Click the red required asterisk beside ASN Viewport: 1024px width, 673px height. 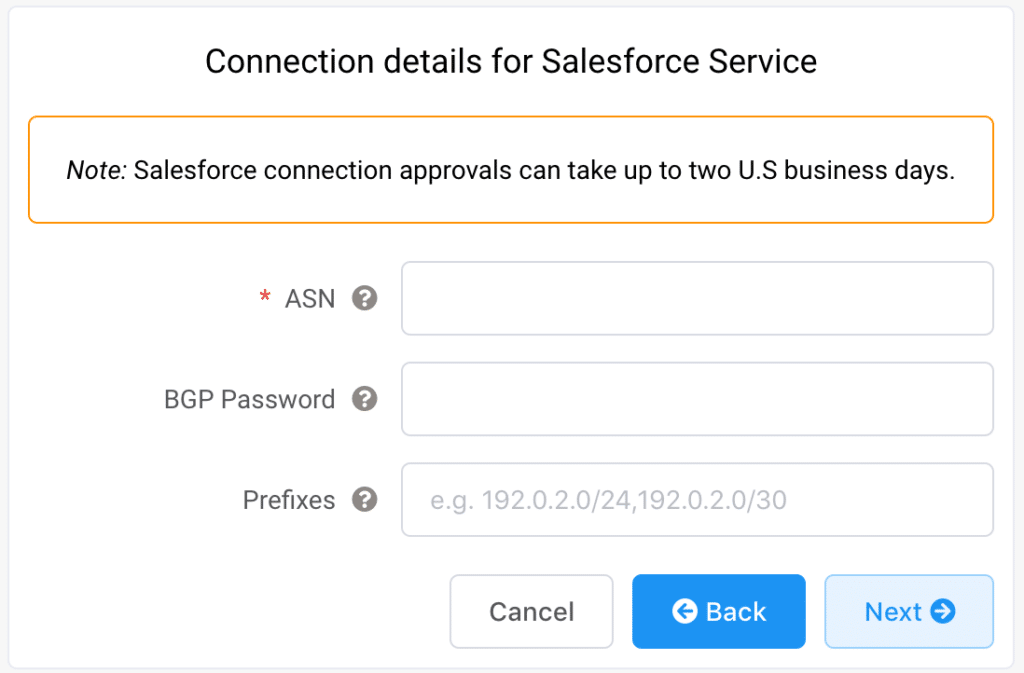265,298
